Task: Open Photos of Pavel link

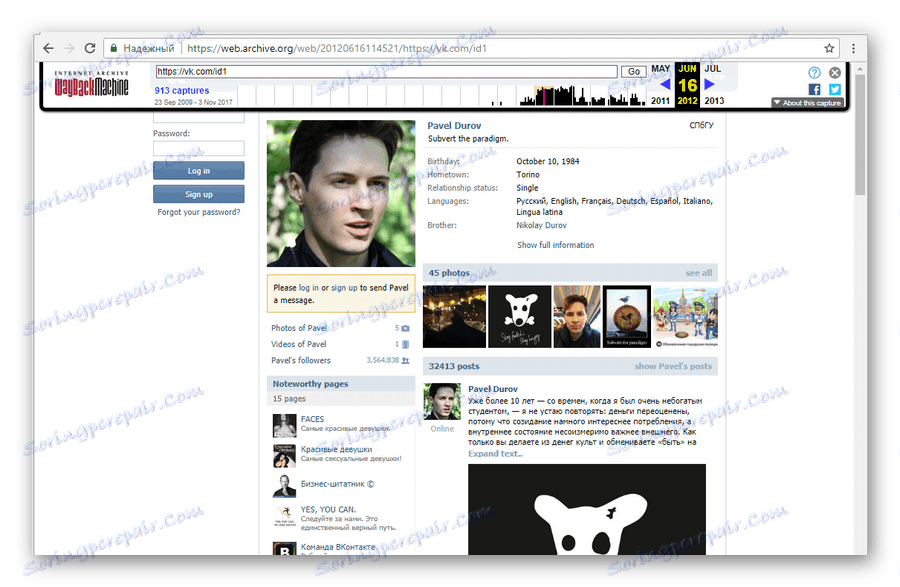Action: [x=299, y=328]
